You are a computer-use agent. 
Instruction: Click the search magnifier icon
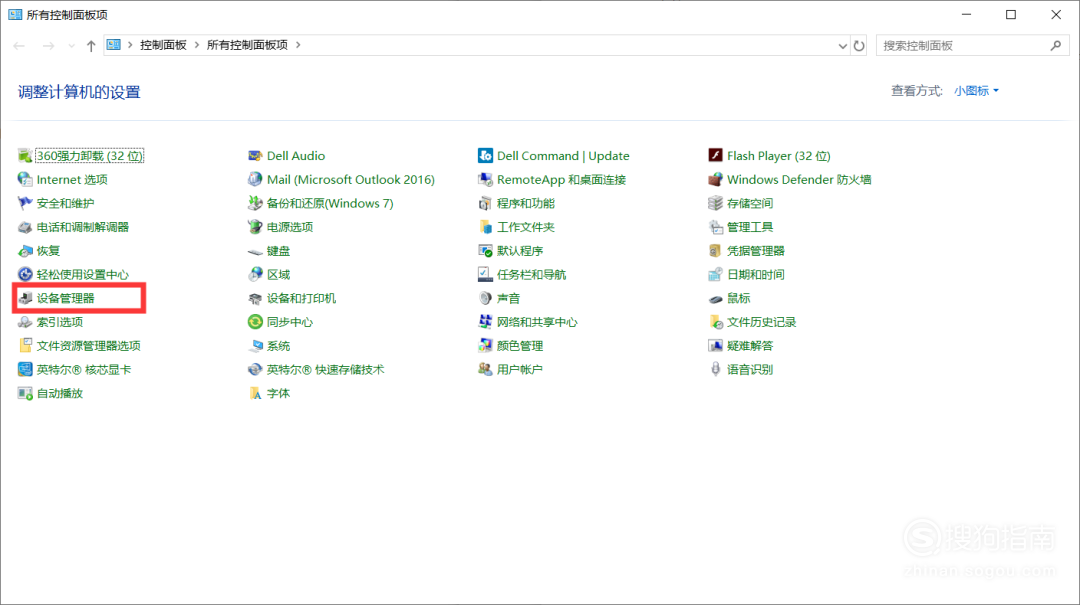pos(1056,45)
